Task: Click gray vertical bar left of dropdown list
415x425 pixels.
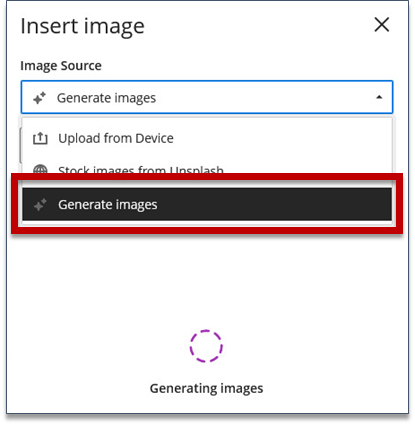Action: pos(20,145)
